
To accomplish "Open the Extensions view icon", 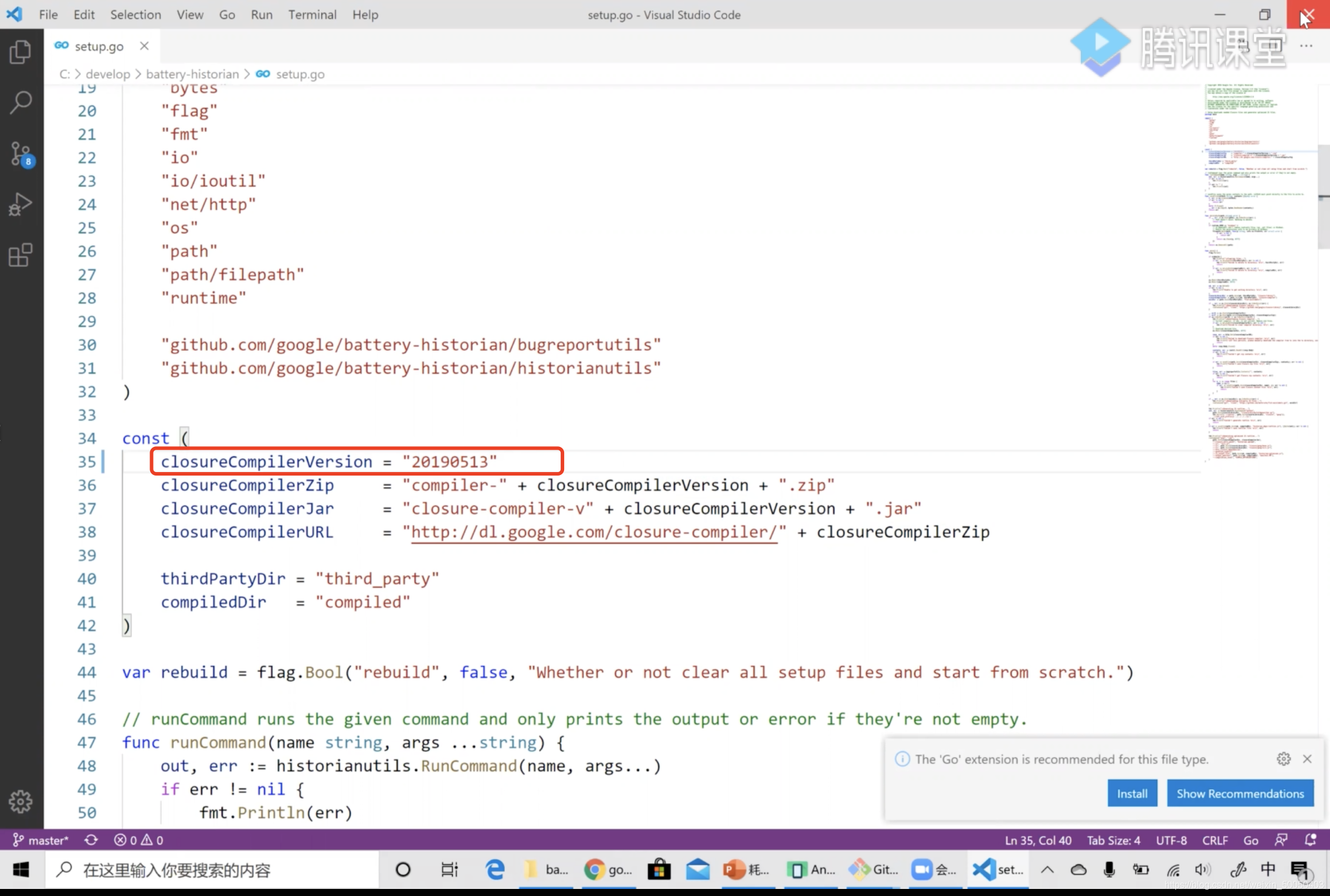I will [x=21, y=255].
